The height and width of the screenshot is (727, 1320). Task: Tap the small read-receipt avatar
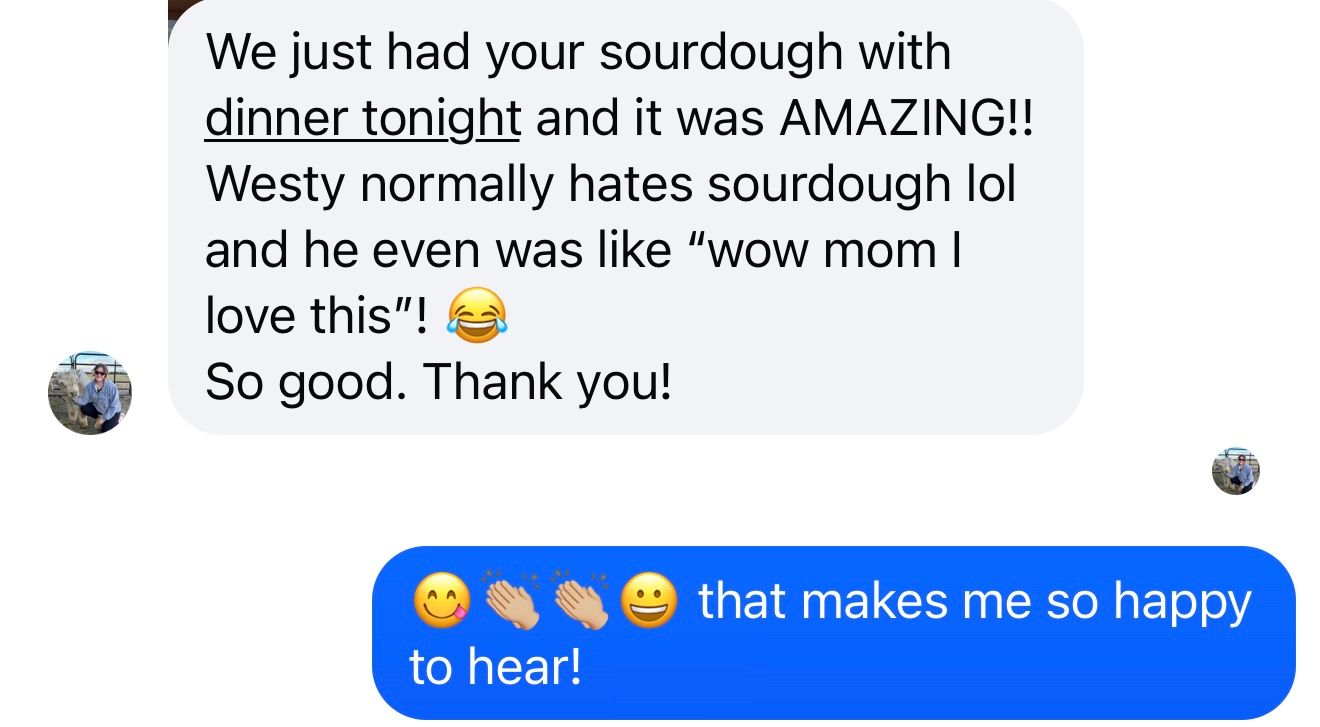(x=1235, y=471)
